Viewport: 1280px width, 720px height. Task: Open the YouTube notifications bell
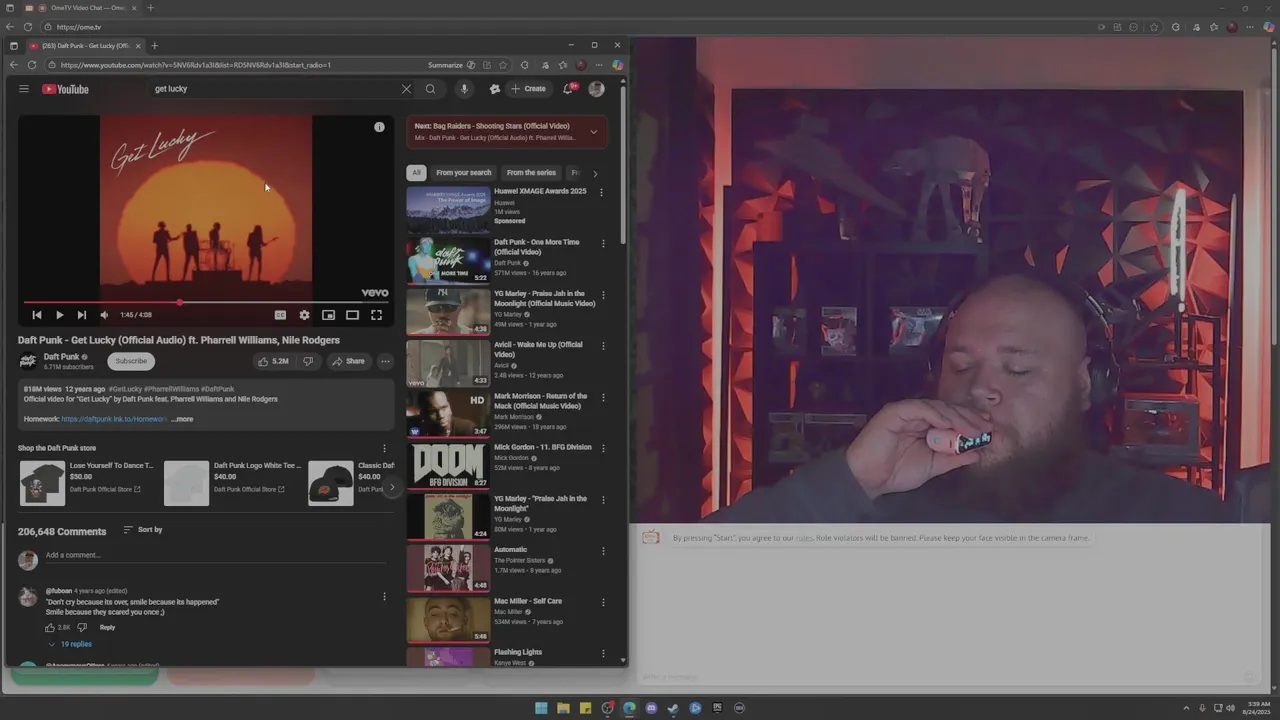(x=568, y=89)
